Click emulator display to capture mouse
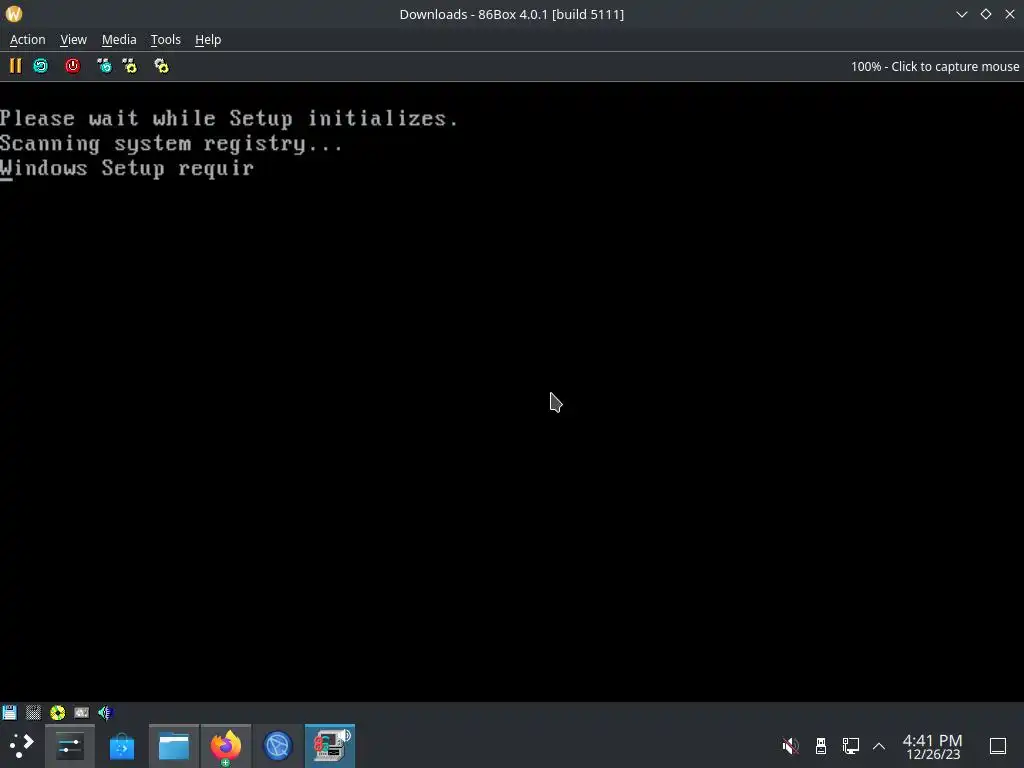This screenshot has width=1024, height=768. point(512,392)
